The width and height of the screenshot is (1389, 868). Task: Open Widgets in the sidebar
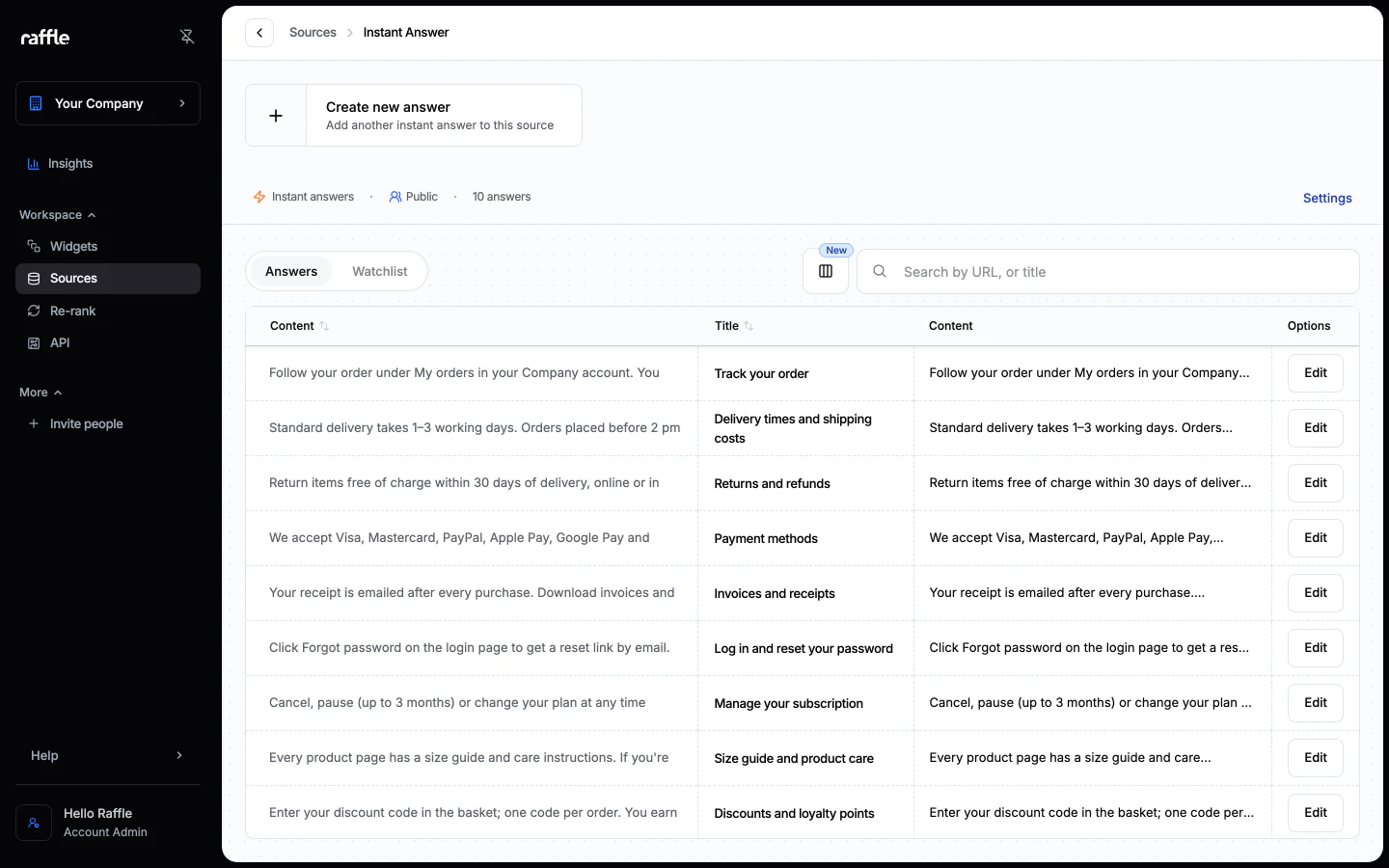tap(108, 246)
